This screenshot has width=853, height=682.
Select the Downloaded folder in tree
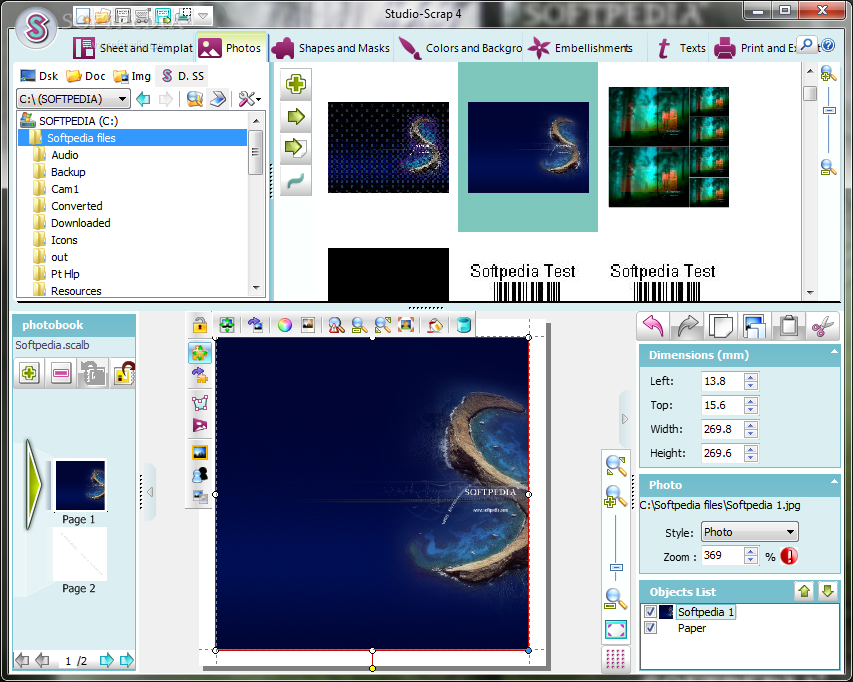[80, 223]
